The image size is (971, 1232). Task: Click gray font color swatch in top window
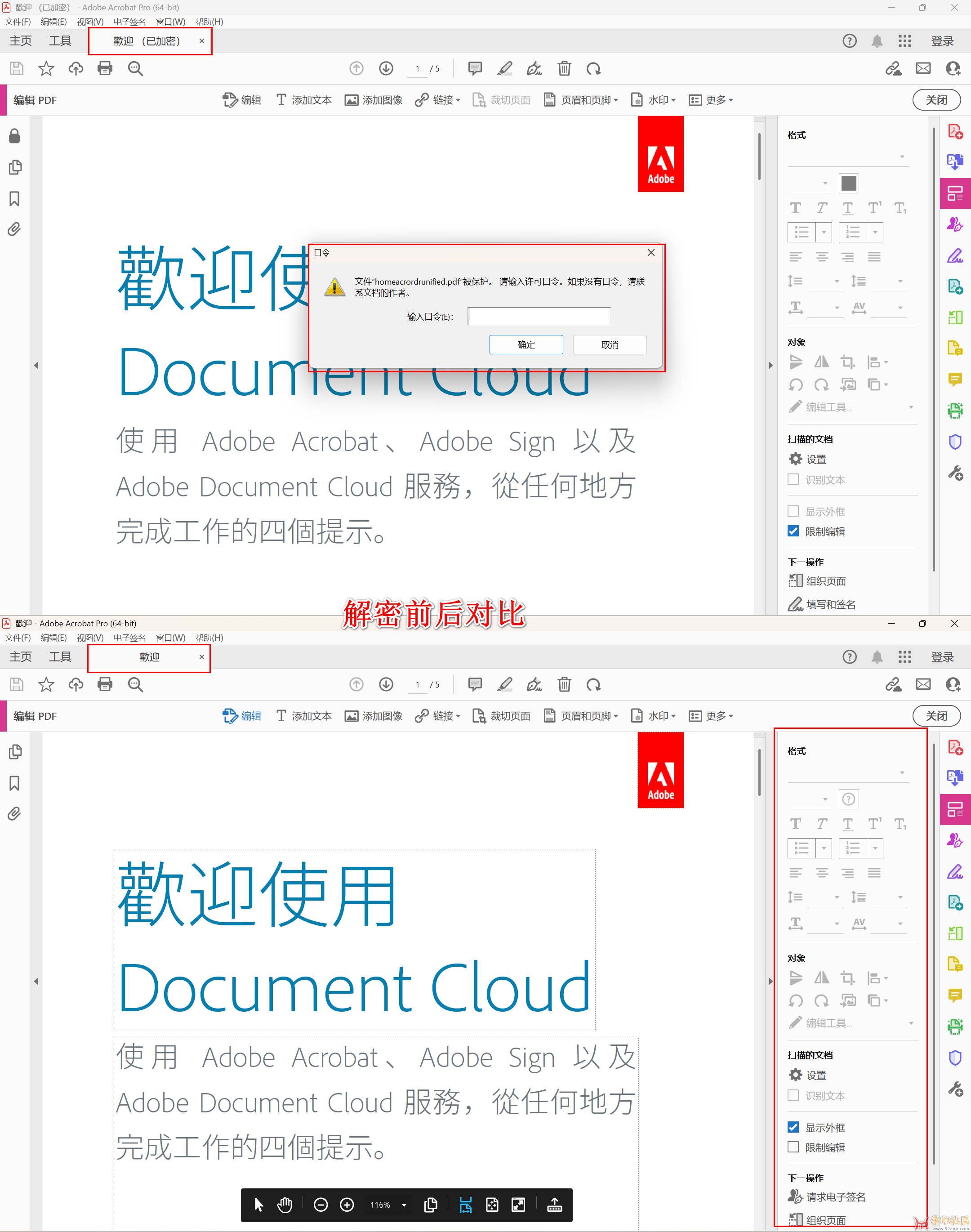pos(848,183)
